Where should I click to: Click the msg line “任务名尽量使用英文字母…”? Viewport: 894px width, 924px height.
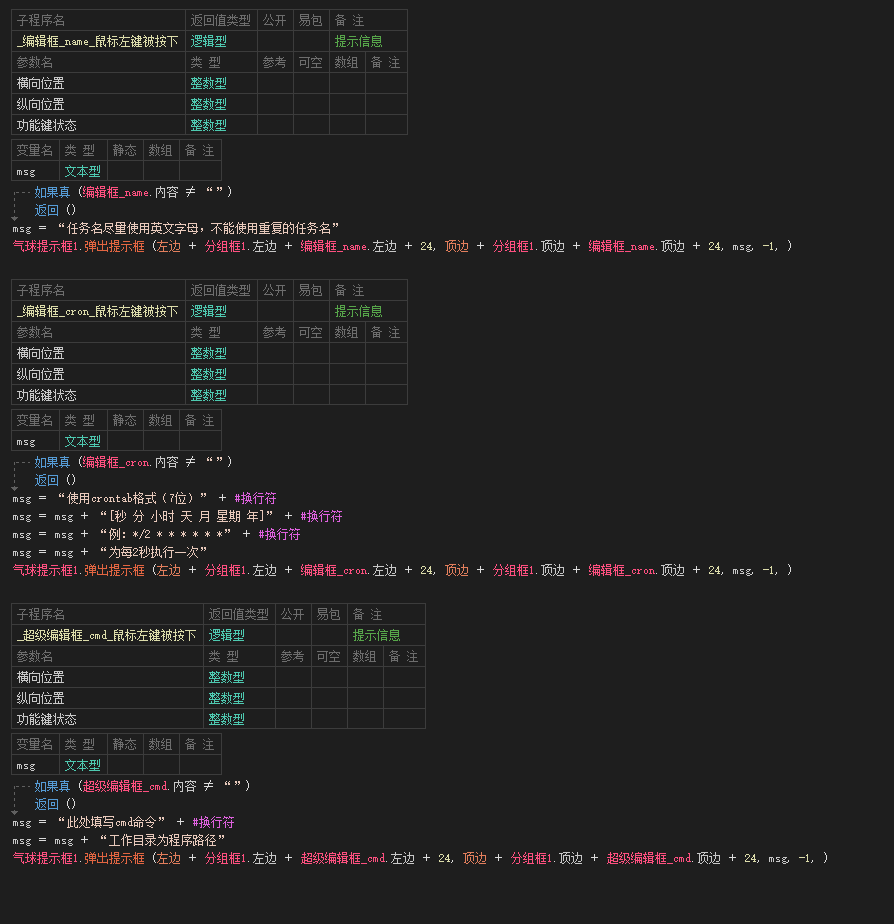click(x=176, y=229)
